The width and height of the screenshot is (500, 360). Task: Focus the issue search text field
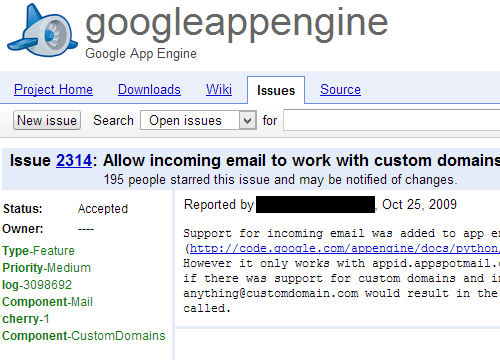392,120
